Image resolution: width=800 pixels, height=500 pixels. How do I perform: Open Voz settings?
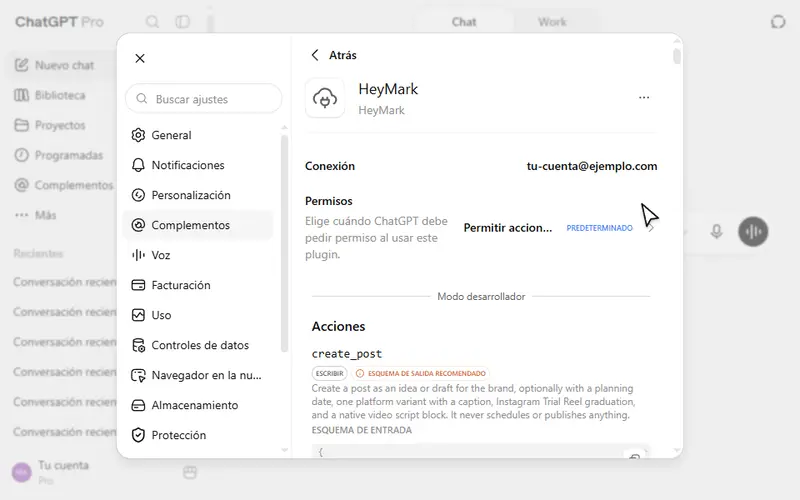pyautogui.click(x=198, y=255)
